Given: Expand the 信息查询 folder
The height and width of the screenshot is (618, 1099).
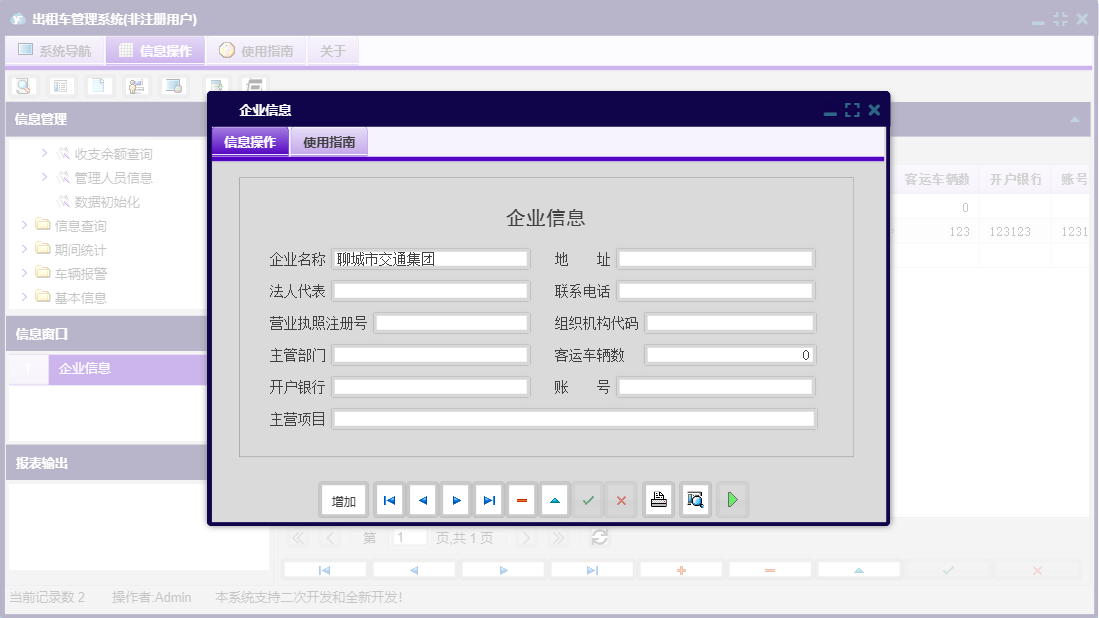Looking at the screenshot, I should [26, 225].
